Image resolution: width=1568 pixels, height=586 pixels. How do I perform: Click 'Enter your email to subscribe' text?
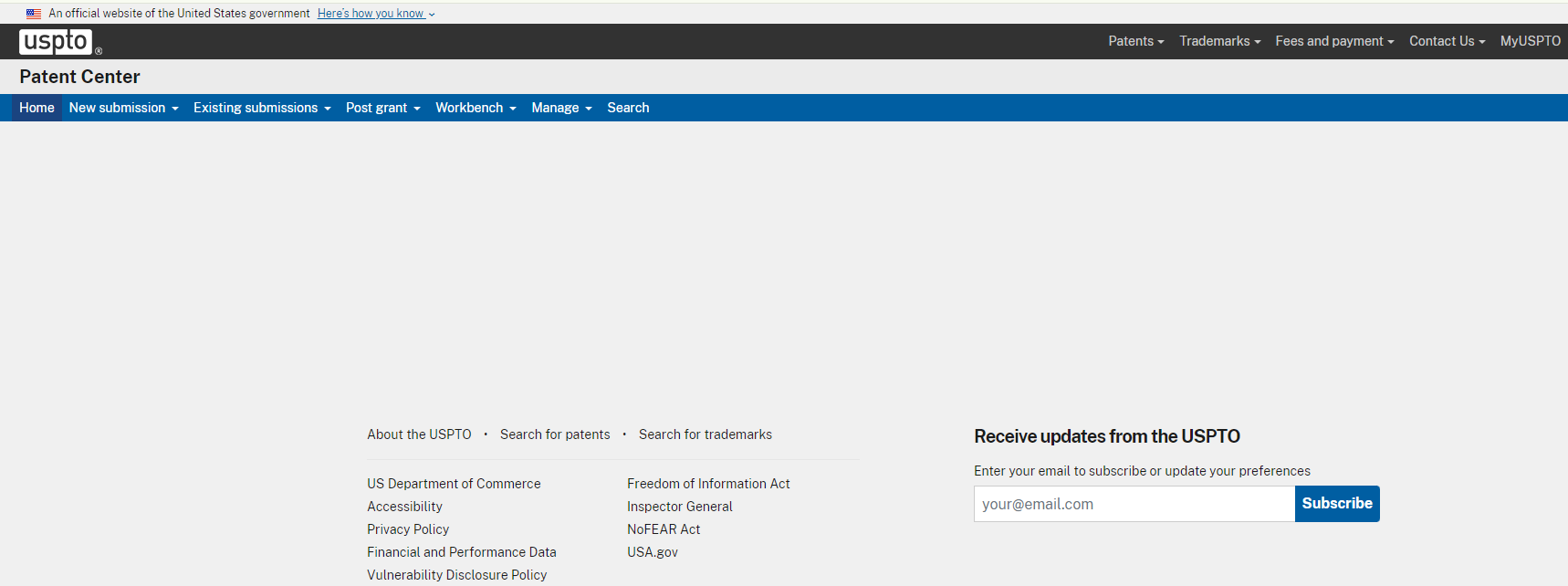click(x=1142, y=471)
